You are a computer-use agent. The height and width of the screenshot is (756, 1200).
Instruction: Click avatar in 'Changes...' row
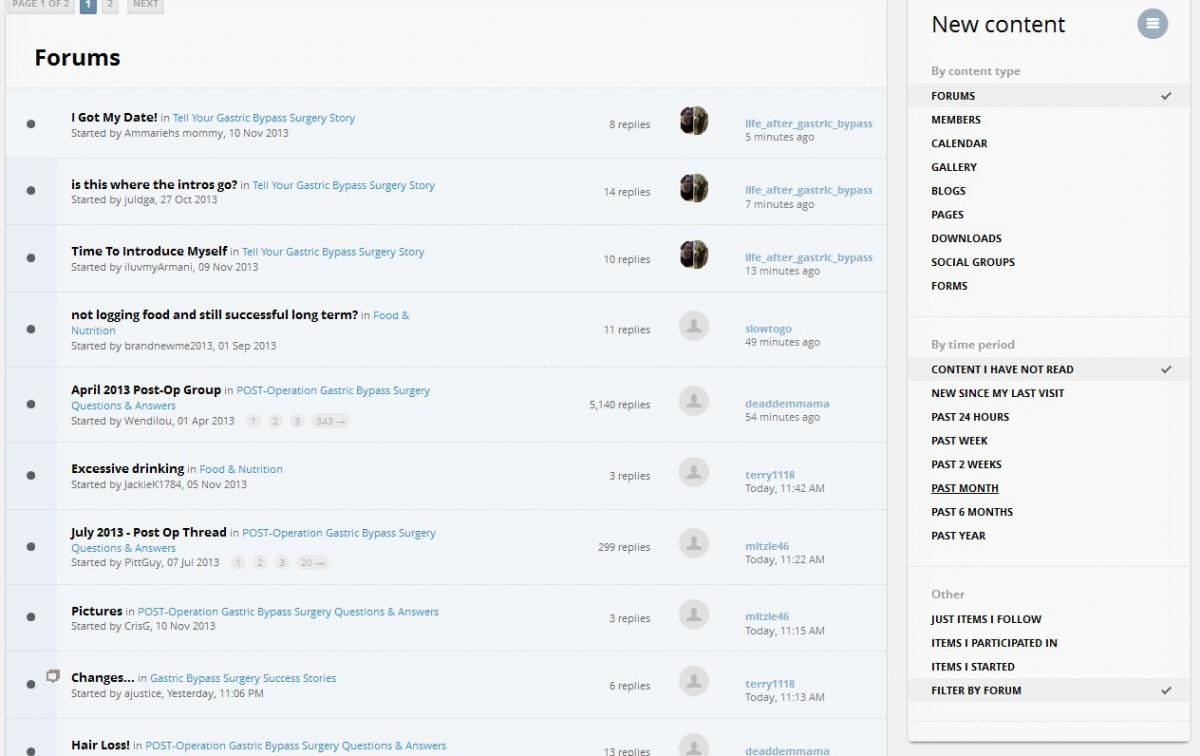click(x=694, y=682)
